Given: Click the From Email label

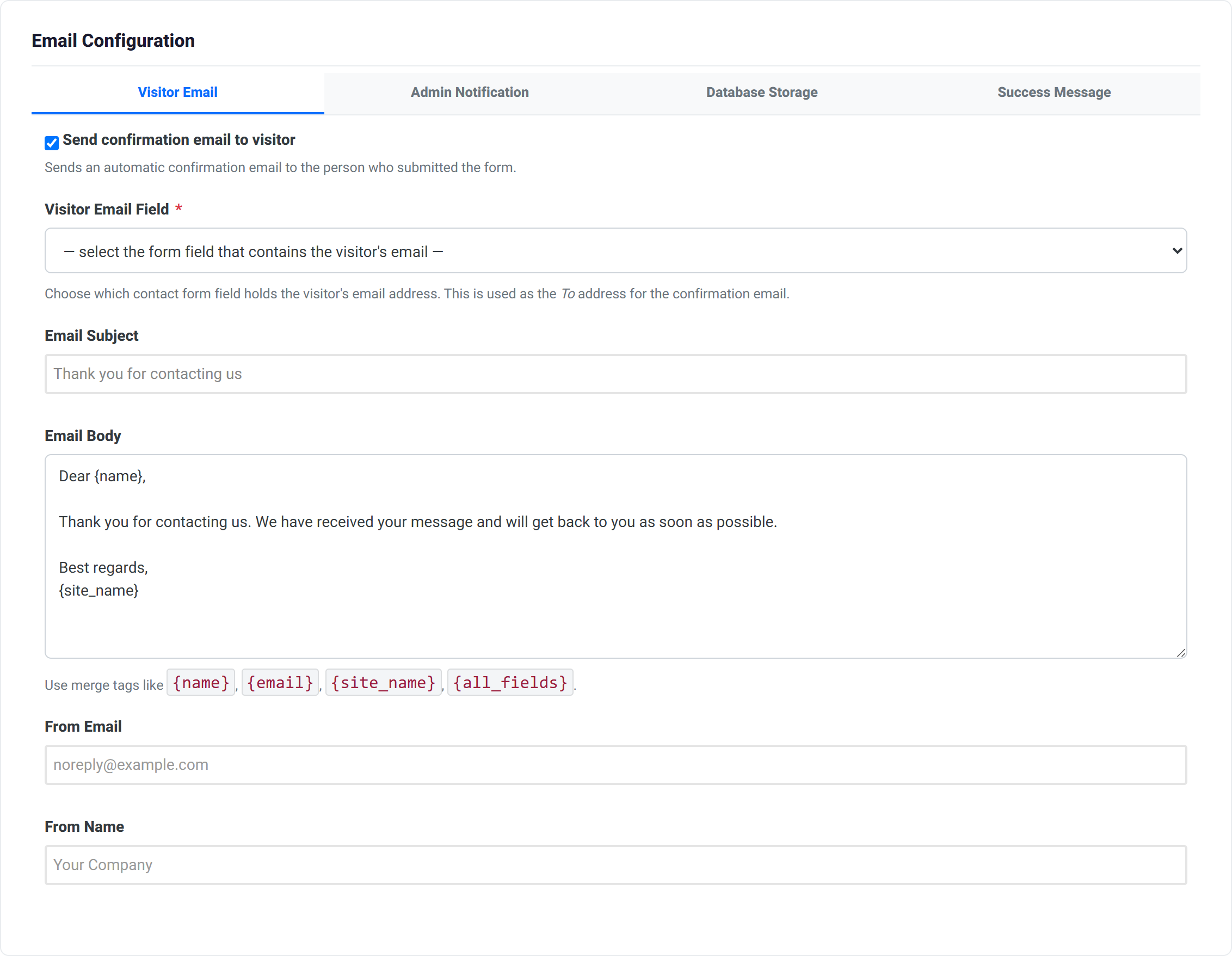Looking at the screenshot, I should pyautogui.click(x=83, y=727).
